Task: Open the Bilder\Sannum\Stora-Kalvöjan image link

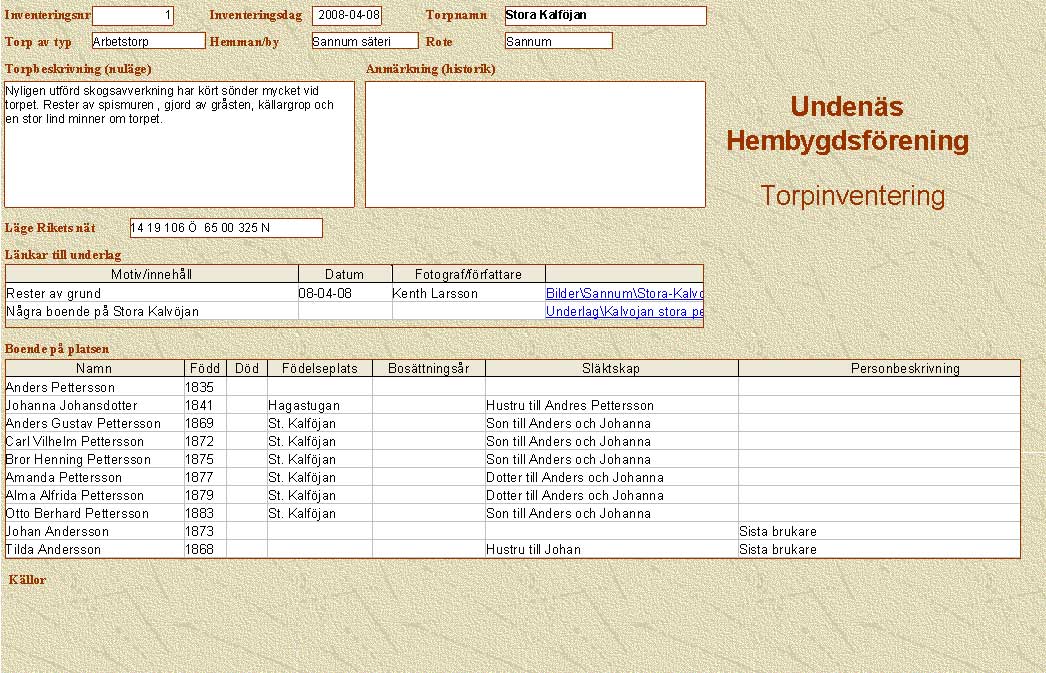Action: click(624, 294)
